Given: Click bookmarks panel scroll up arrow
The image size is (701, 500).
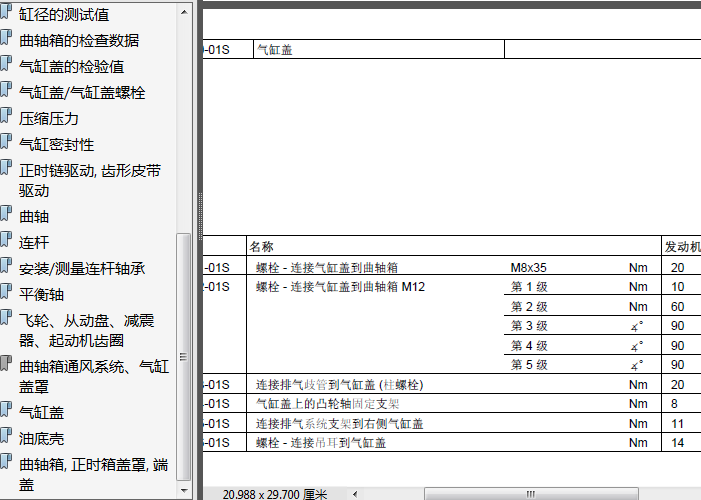Looking at the screenshot, I should pos(184,12).
